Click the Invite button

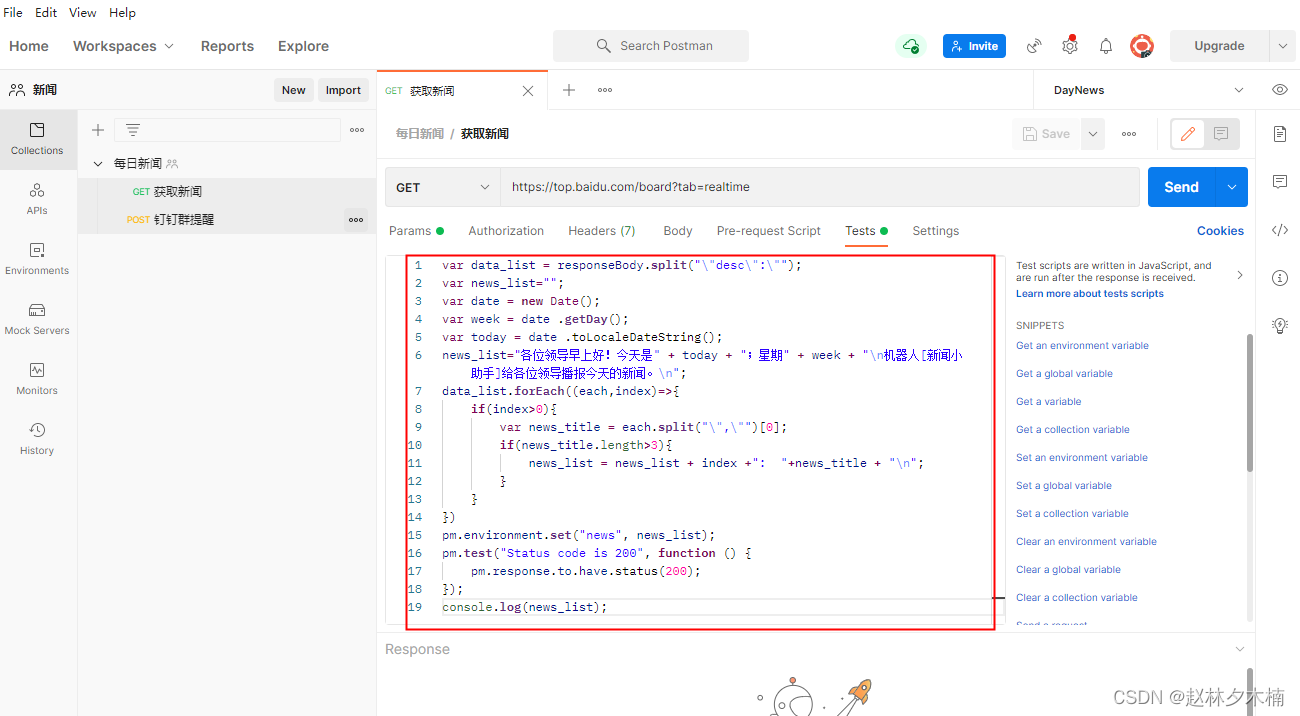tap(974, 46)
